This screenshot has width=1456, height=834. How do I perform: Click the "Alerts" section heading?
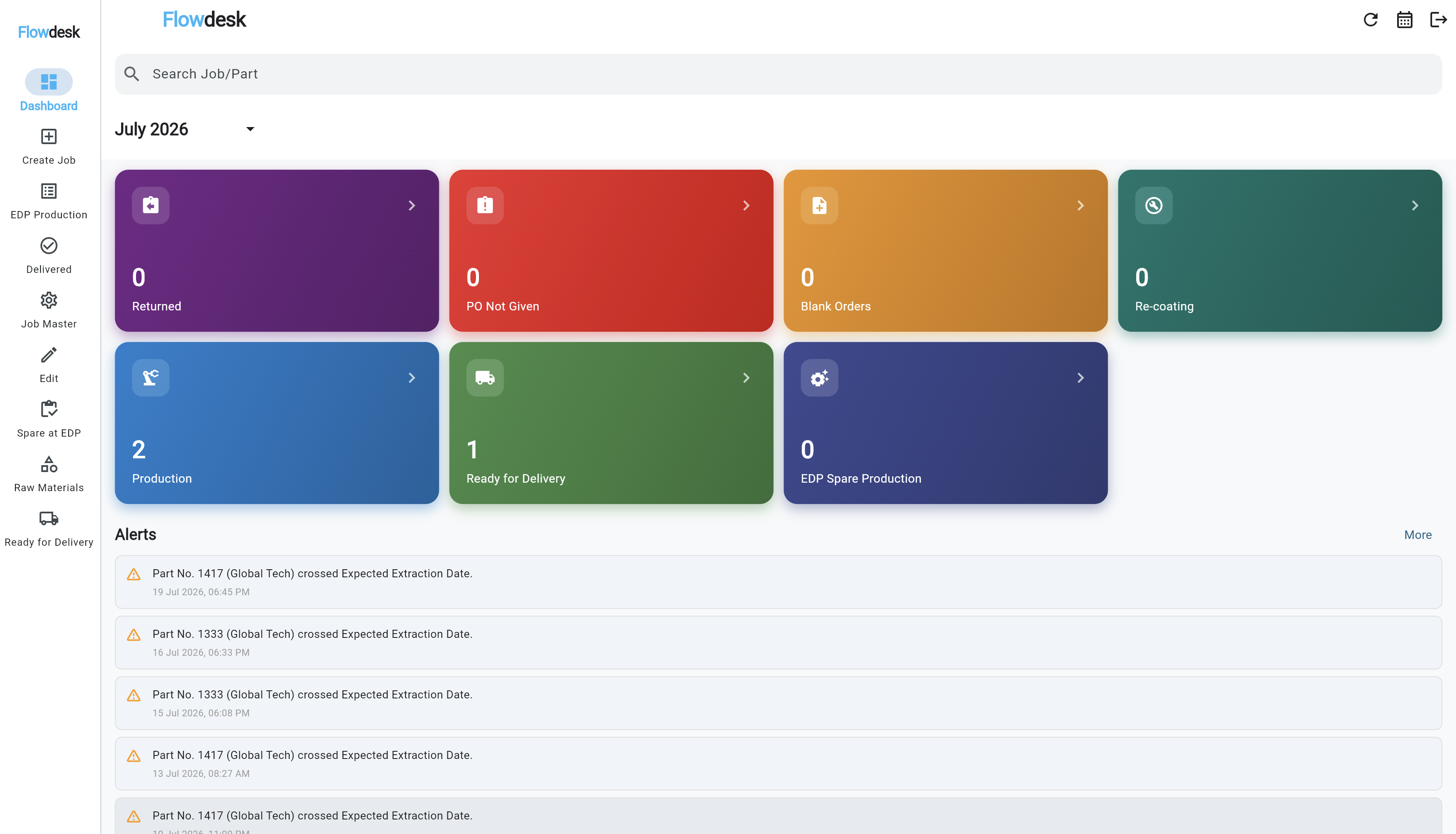[x=135, y=534]
